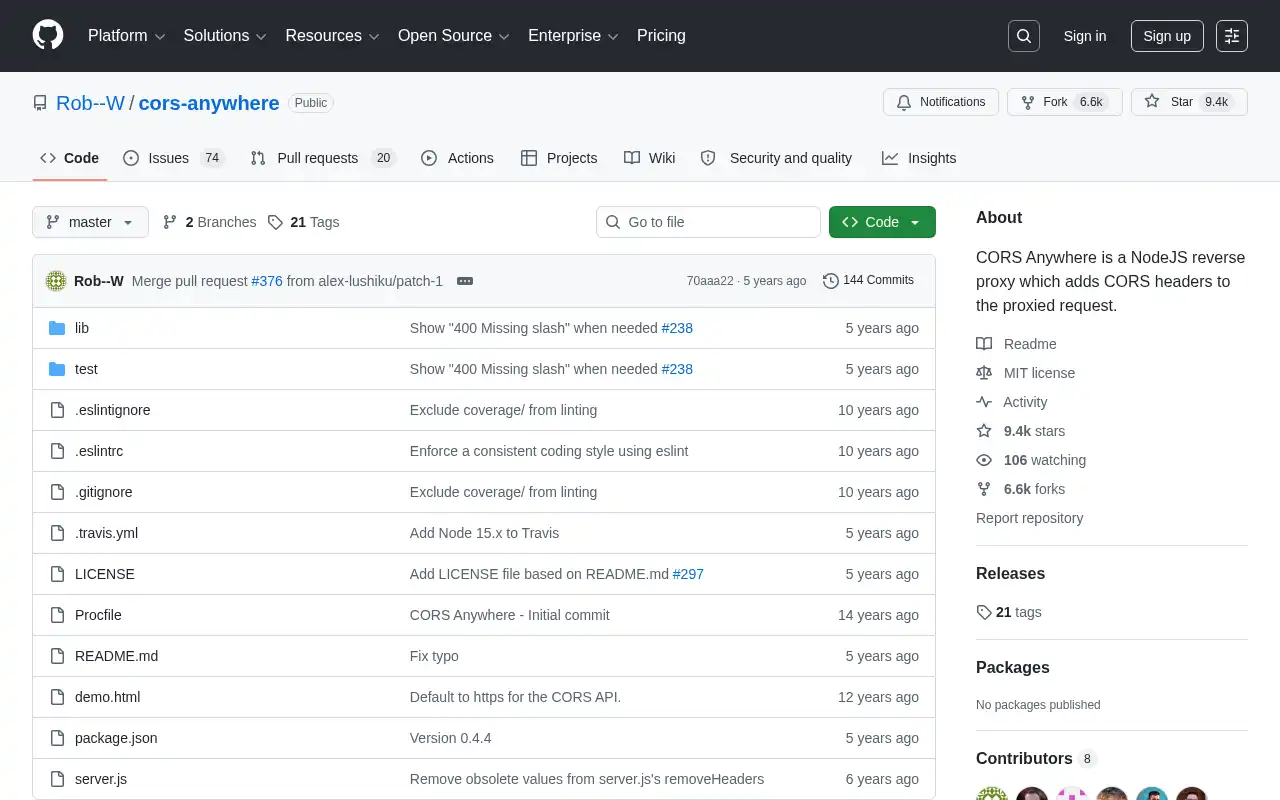The image size is (1280, 800).
Task: Click the Report repository link
Action: pos(1029,518)
